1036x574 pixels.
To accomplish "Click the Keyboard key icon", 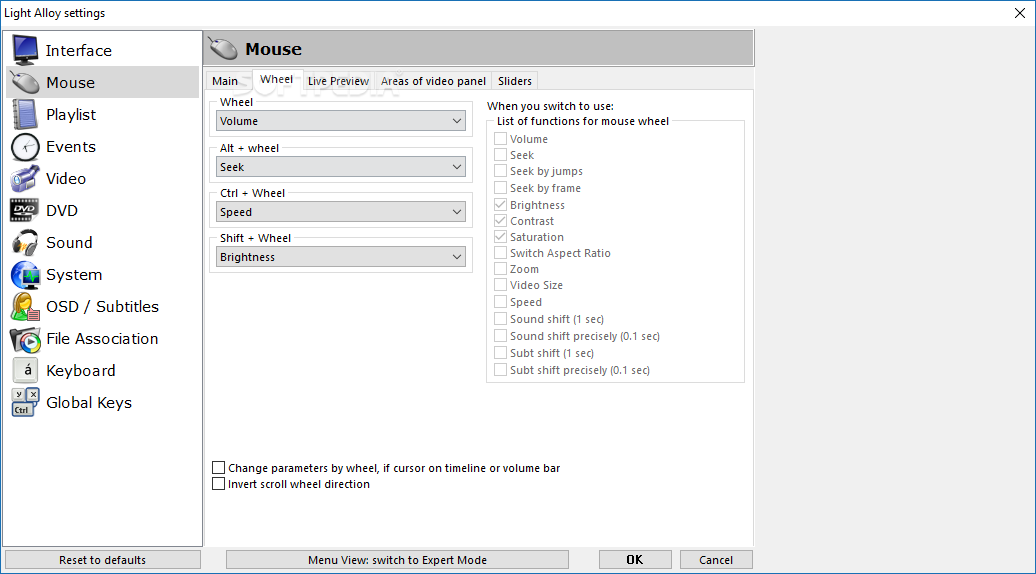I will click(25, 371).
